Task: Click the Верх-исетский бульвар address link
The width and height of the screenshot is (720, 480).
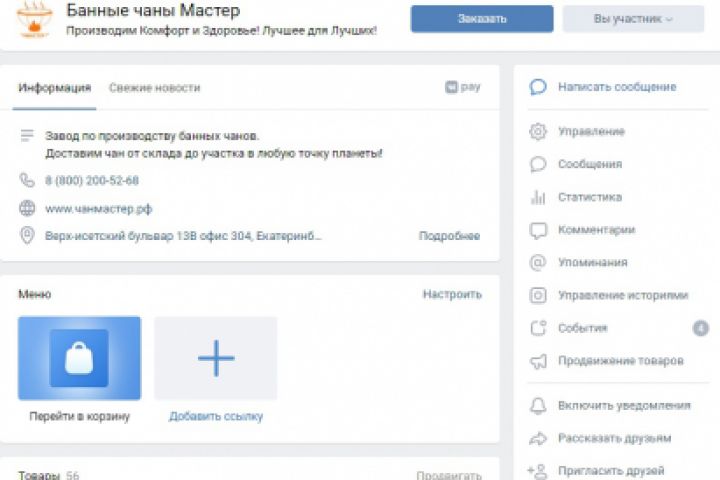Action: (183, 236)
